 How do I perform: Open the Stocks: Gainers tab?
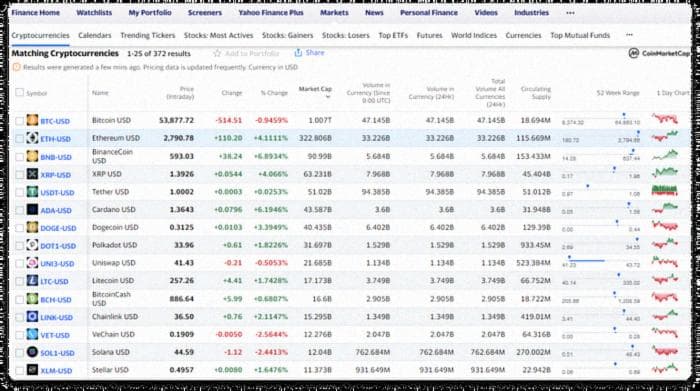[x=288, y=35]
